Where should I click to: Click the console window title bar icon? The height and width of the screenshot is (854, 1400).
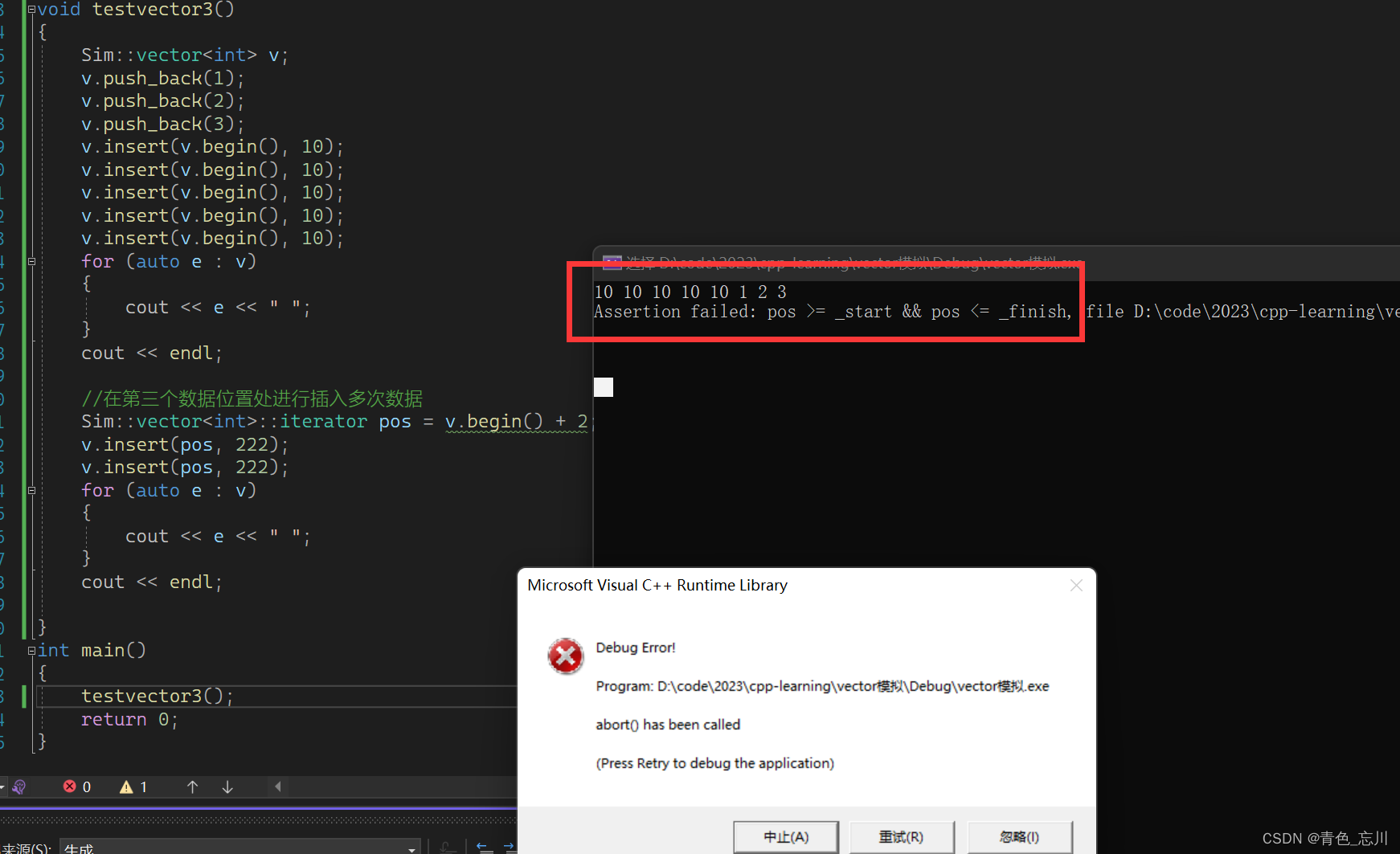pos(612,263)
